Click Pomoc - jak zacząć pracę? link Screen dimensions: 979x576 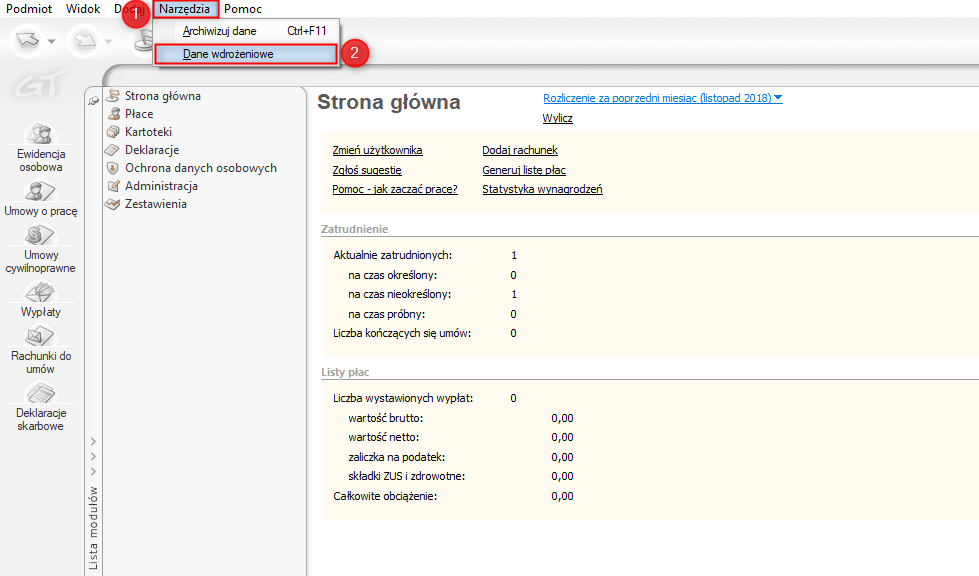pos(395,189)
